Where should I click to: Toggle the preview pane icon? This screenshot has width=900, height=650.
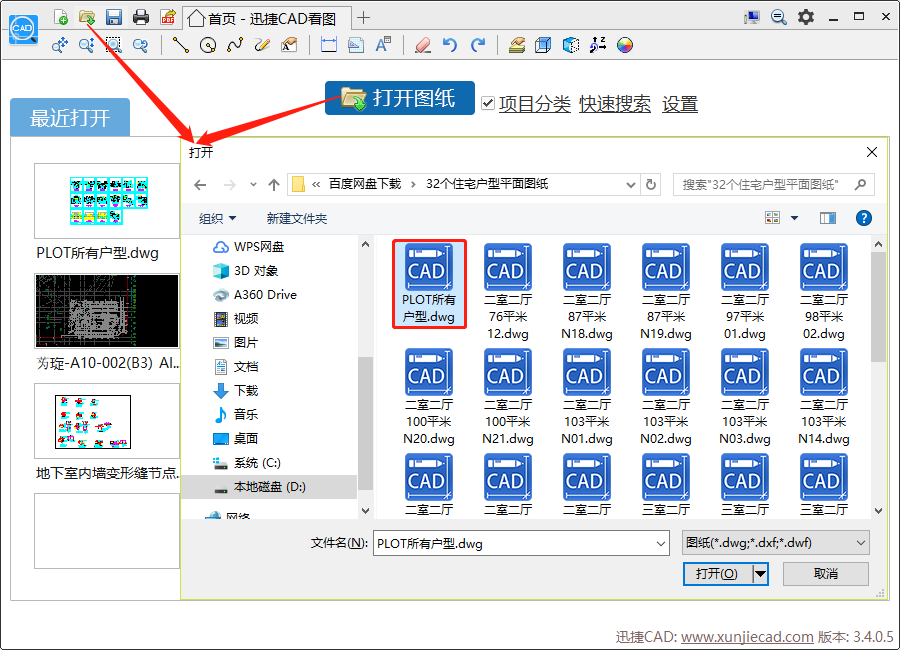pos(828,218)
